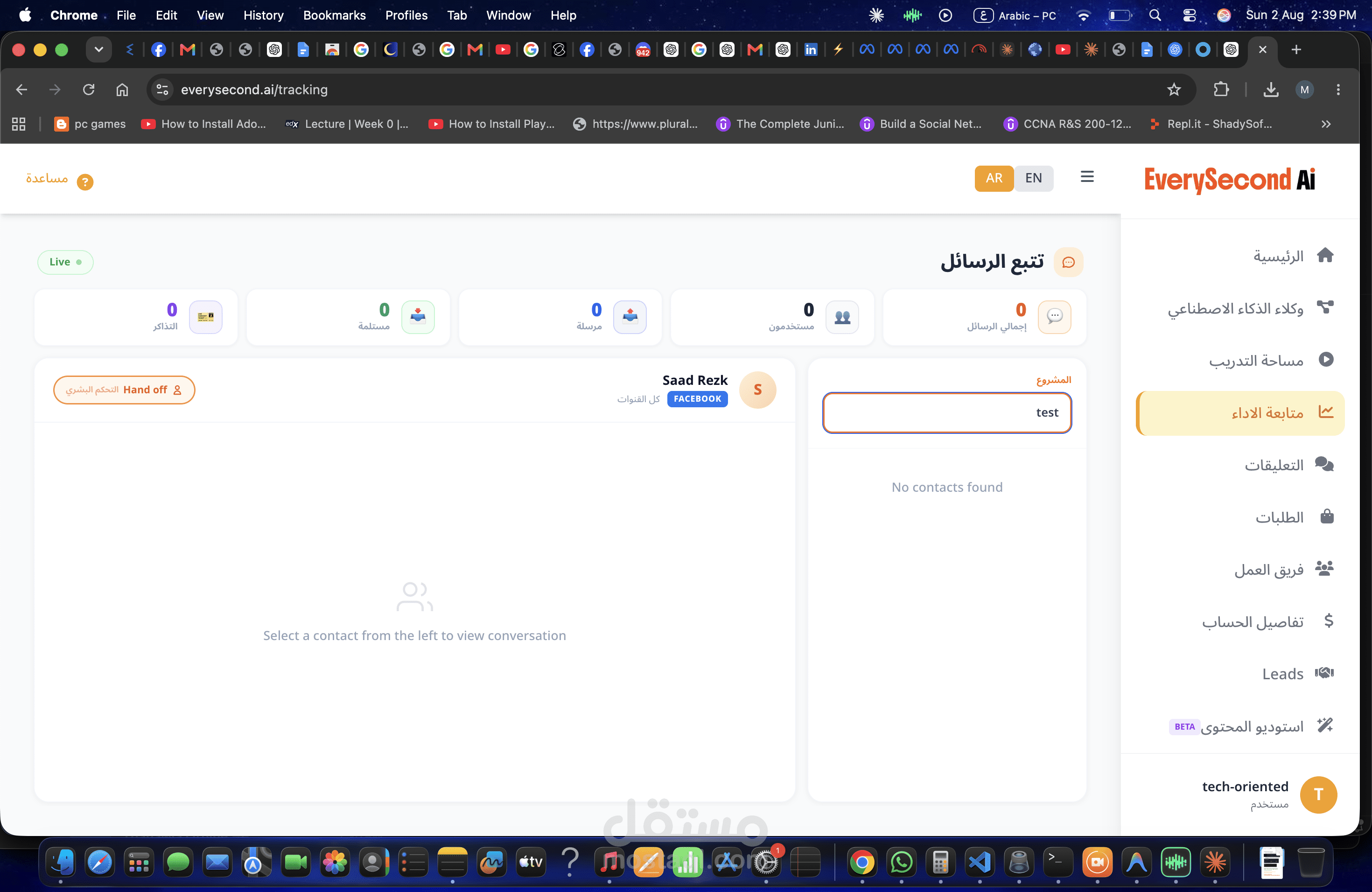
Task: Close the current browser tab
Action: [1262, 49]
